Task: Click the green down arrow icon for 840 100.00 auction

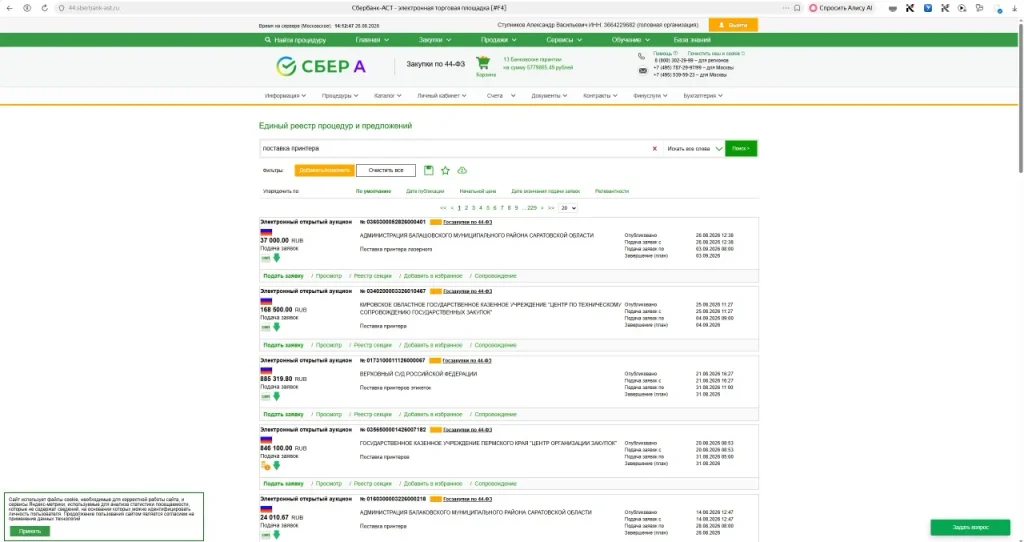Action: click(x=276, y=466)
